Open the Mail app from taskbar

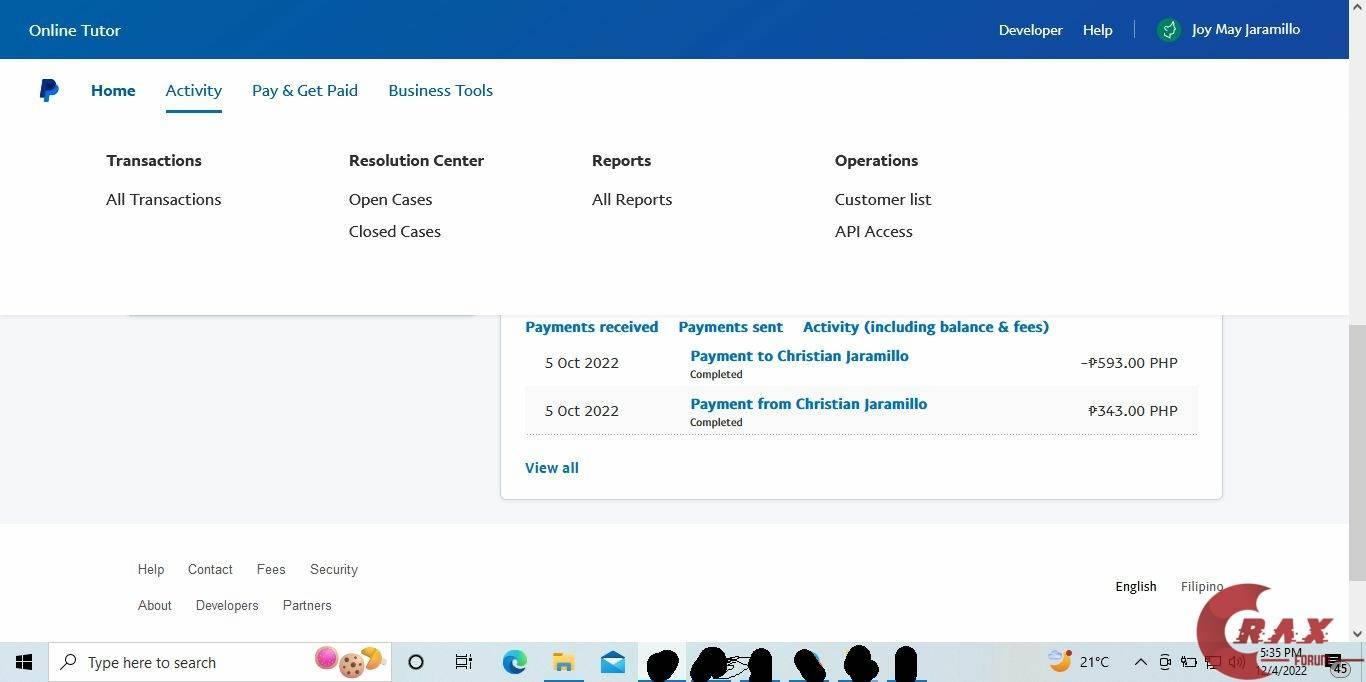(x=613, y=662)
